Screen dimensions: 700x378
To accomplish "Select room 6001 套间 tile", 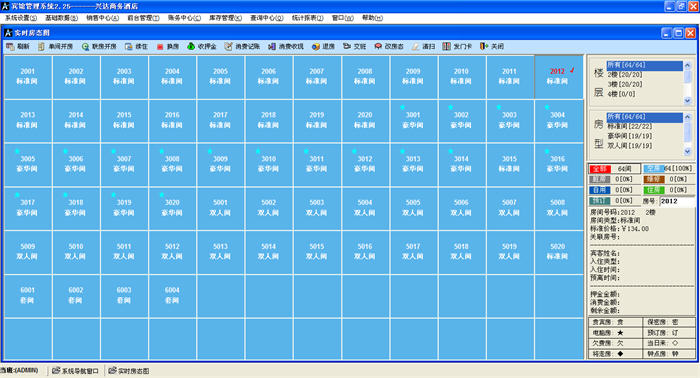I will [x=28, y=295].
